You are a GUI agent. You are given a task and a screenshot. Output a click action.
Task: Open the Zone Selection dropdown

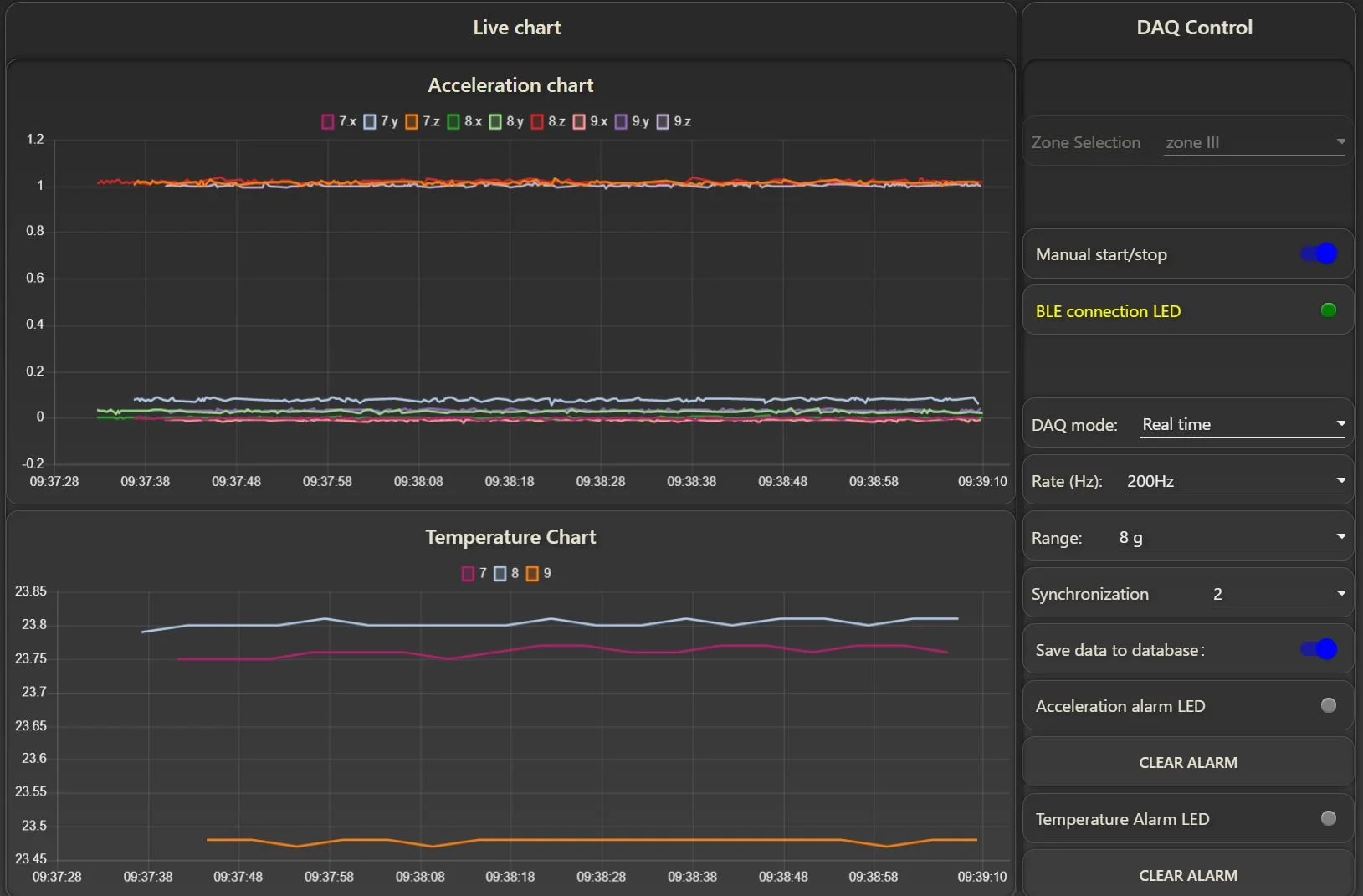point(1255,142)
